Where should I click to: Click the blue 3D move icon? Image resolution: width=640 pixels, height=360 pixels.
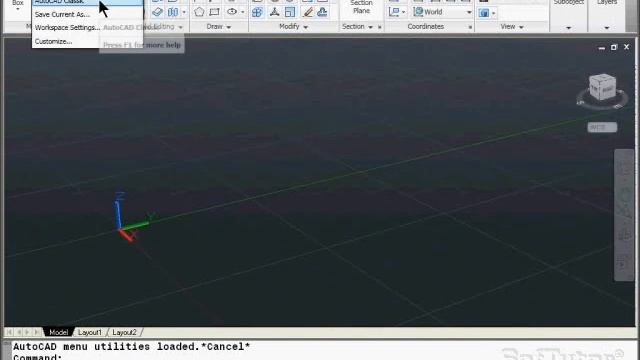pos(257,12)
